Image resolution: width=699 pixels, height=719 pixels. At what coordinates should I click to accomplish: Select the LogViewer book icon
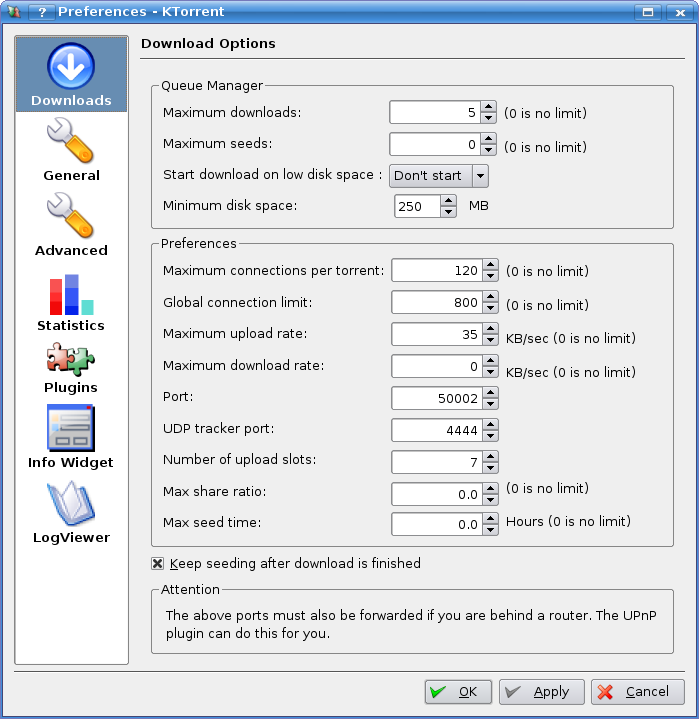click(x=71, y=505)
